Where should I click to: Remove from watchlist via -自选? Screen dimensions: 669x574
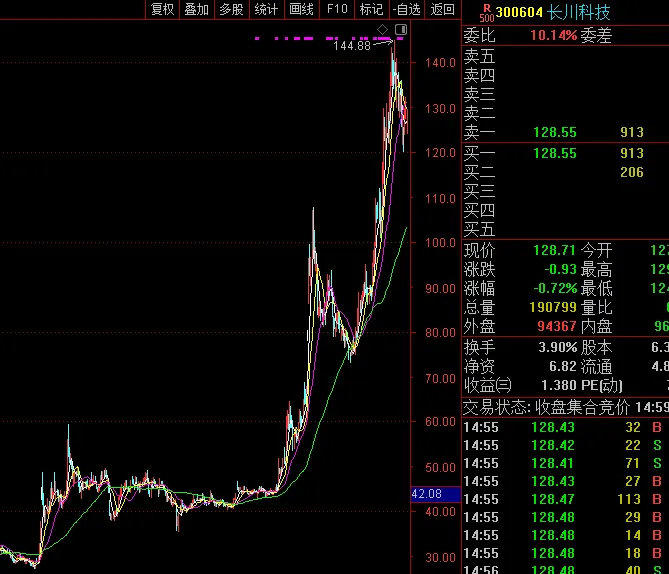pyautogui.click(x=407, y=9)
